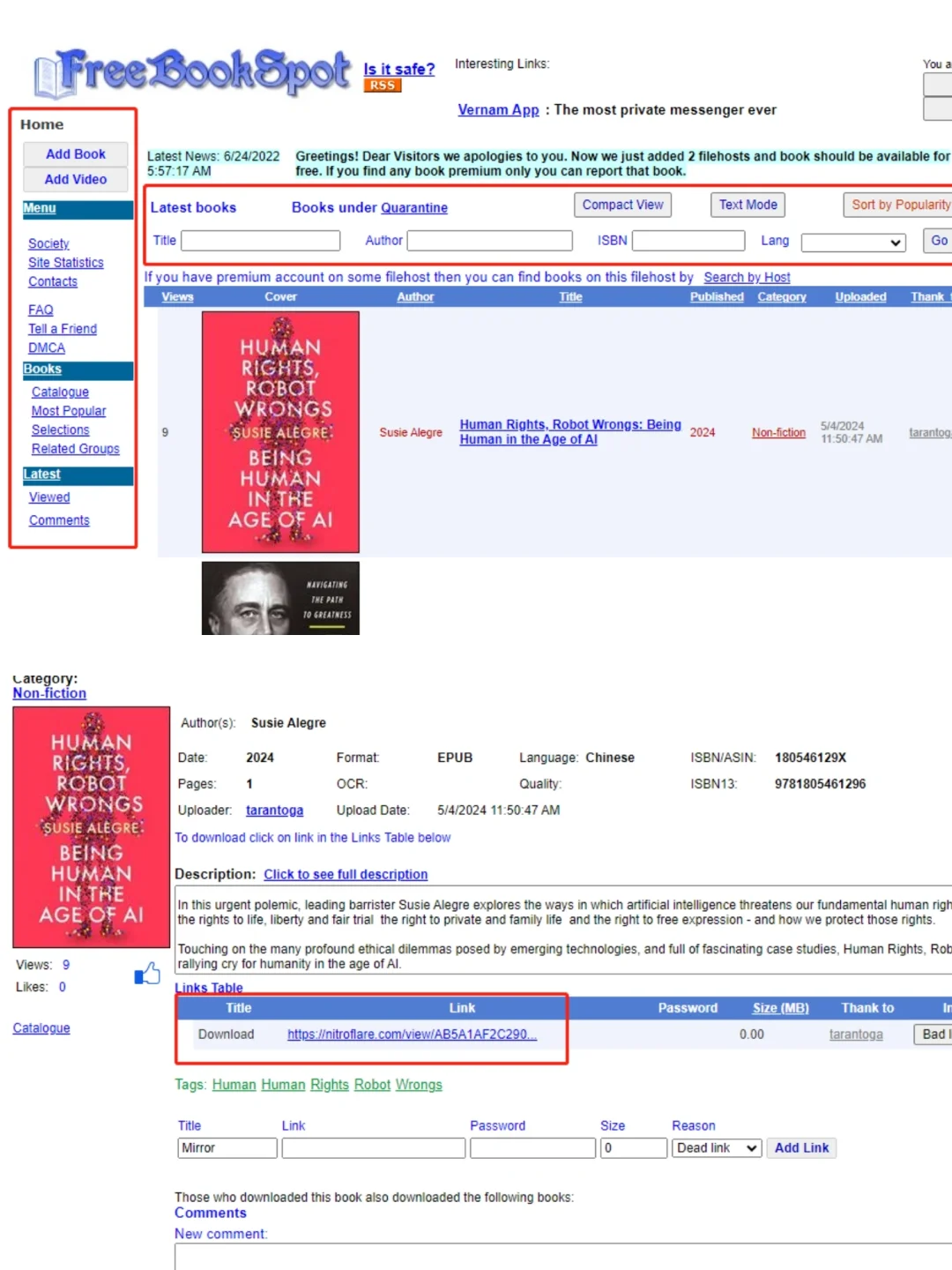Open the 'Human Rights, Robot Wrongs' title link
This screenshot has width=952, height=1270.
(x=569, y=432)
